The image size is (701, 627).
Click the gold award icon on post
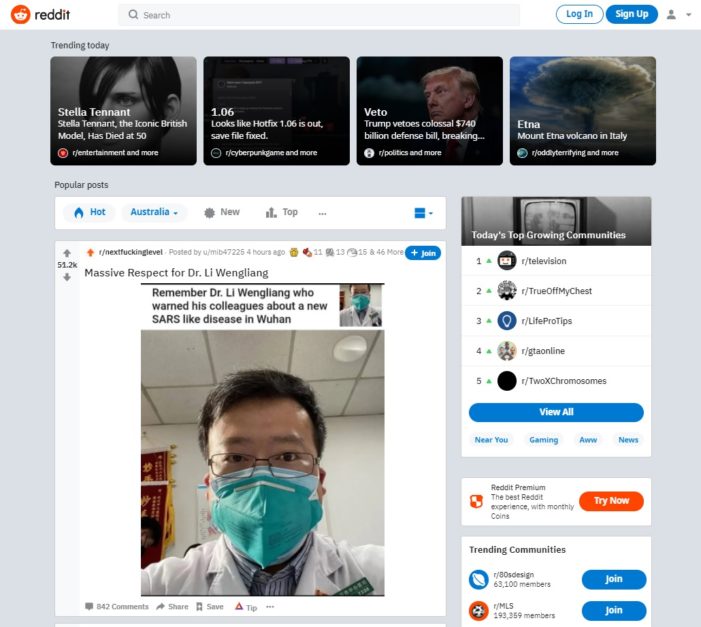[x=294, y=252]
